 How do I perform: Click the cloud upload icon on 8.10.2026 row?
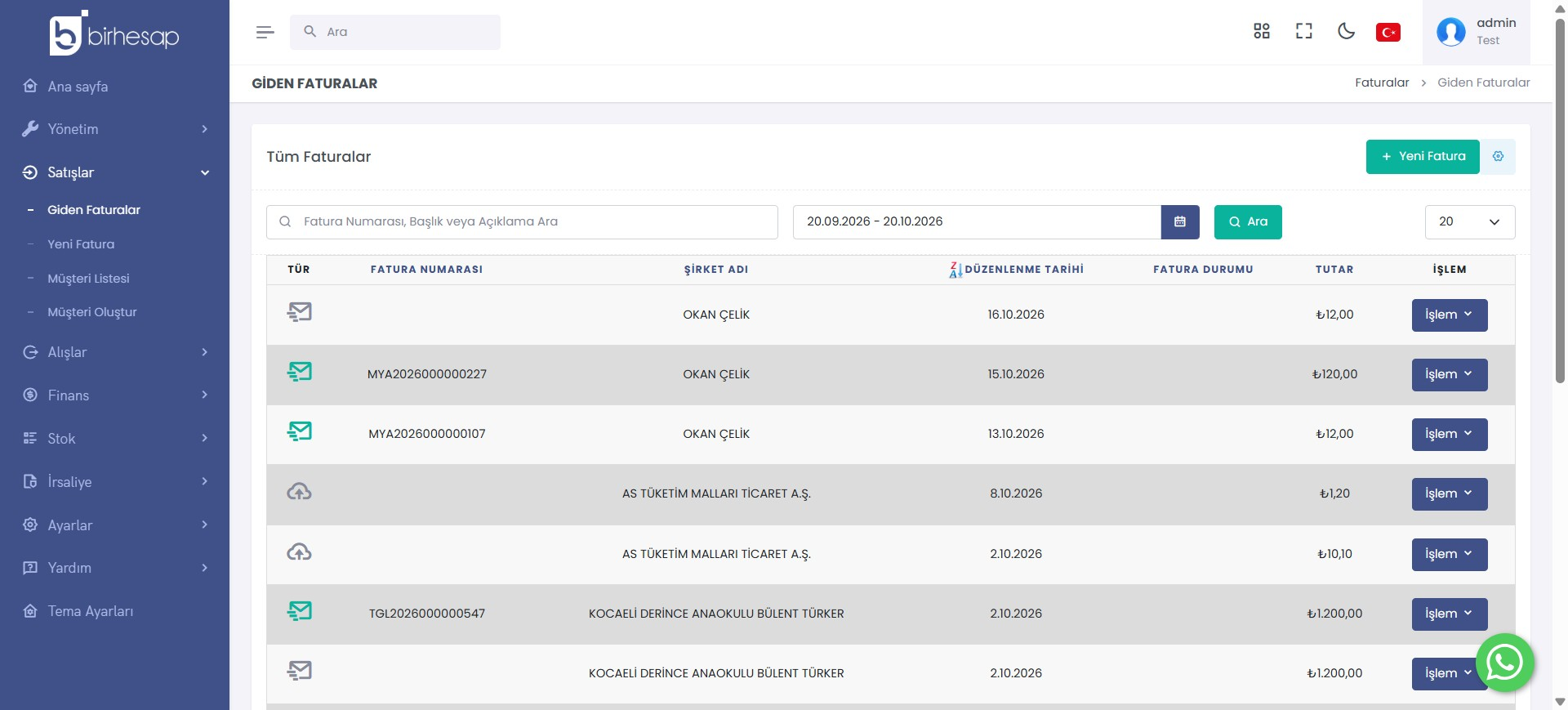click(x=299, y=492)
